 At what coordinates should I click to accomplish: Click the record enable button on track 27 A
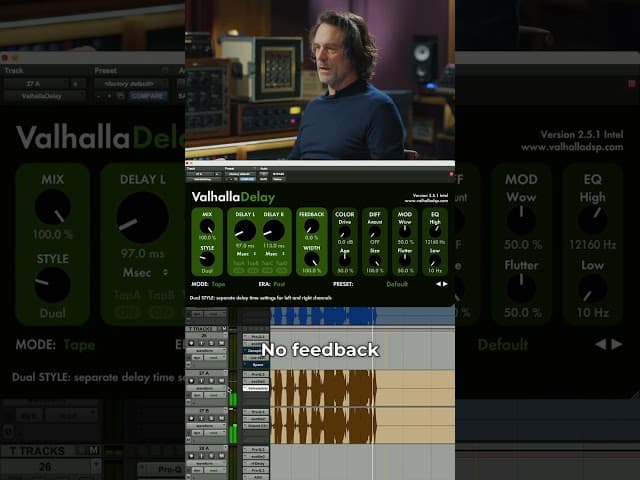tap(192, 381)
